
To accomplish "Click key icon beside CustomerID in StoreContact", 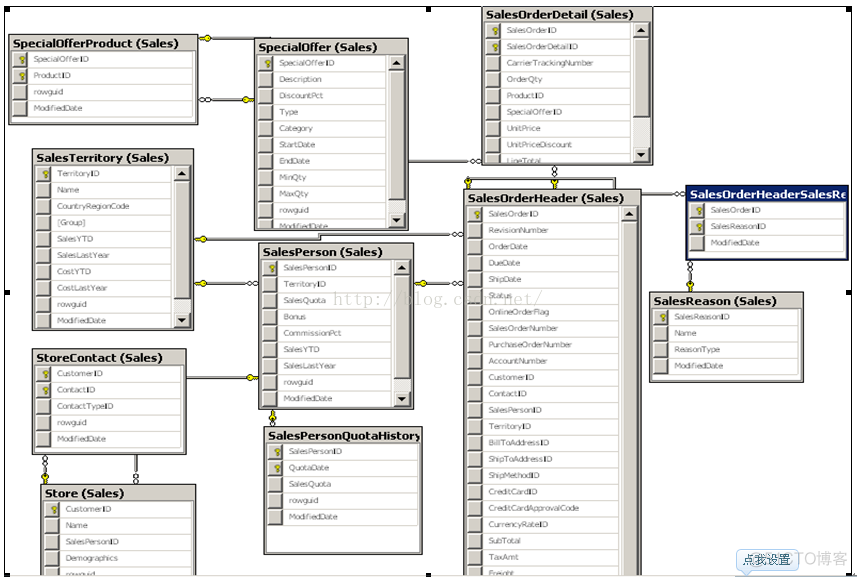I will [44, 374].
